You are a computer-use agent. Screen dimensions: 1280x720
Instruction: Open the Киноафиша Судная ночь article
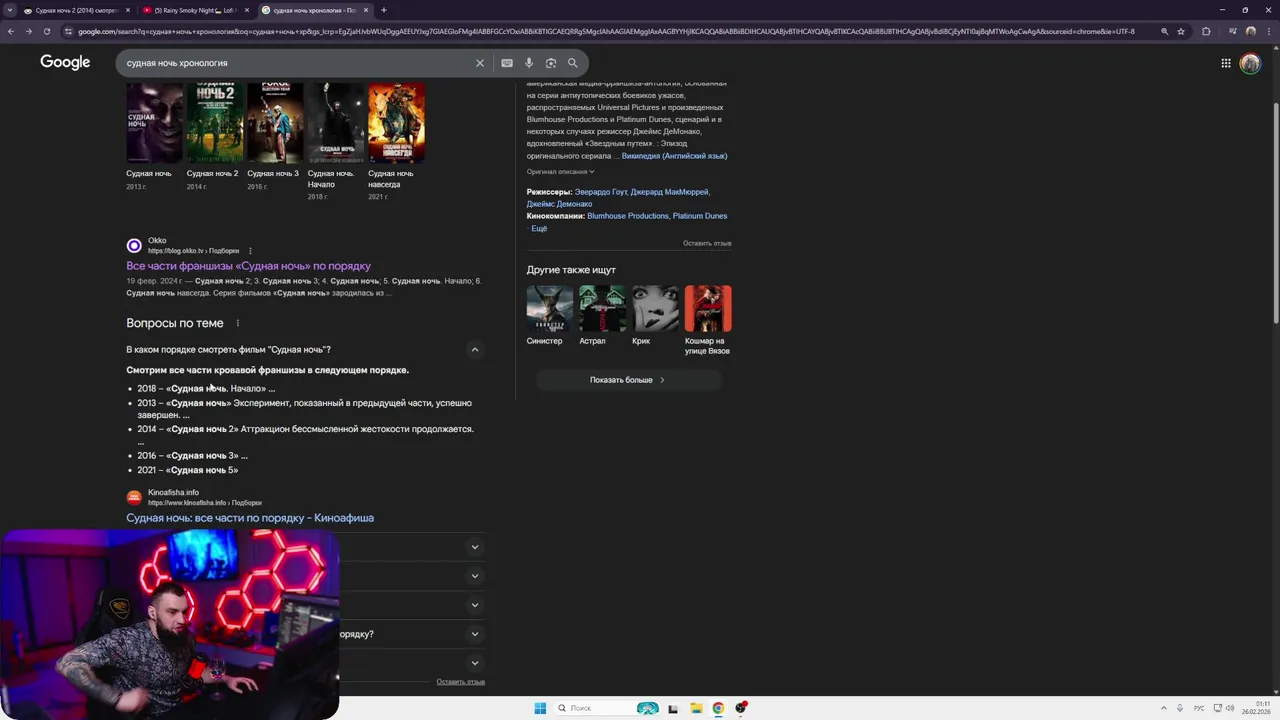(250, 518)
